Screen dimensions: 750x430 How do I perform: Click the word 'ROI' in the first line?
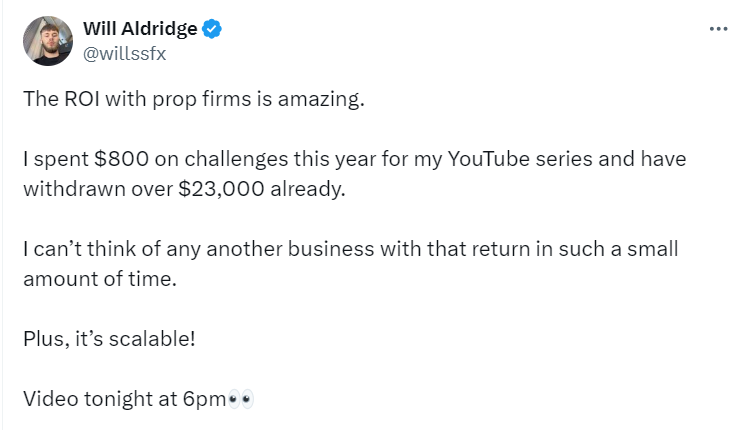(x=77, y=100)
